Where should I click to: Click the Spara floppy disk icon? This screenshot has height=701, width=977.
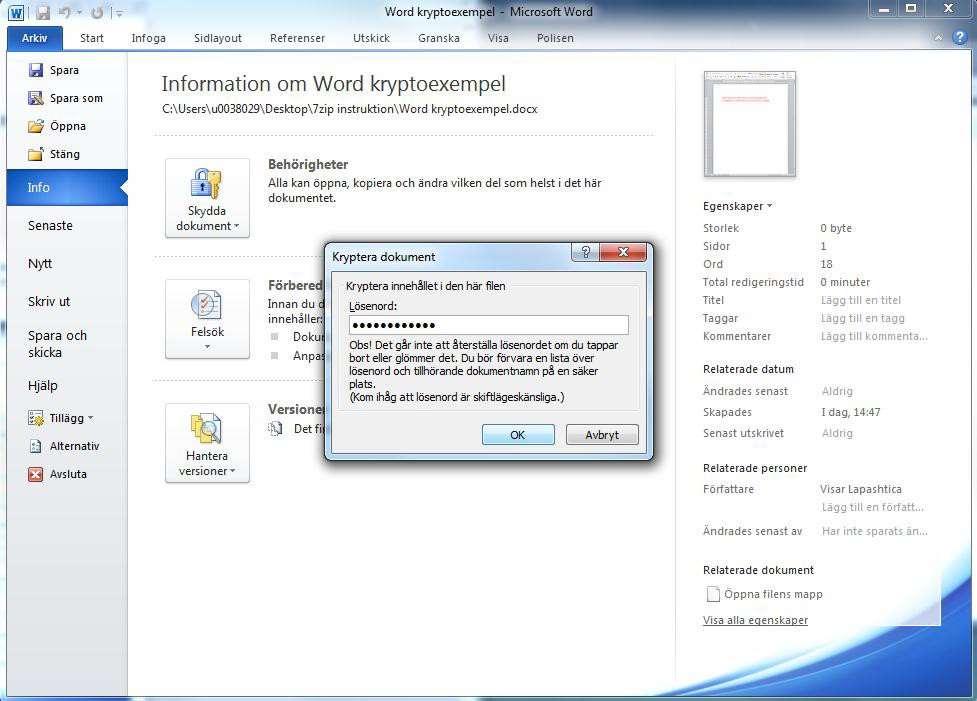tap(36, 70)
